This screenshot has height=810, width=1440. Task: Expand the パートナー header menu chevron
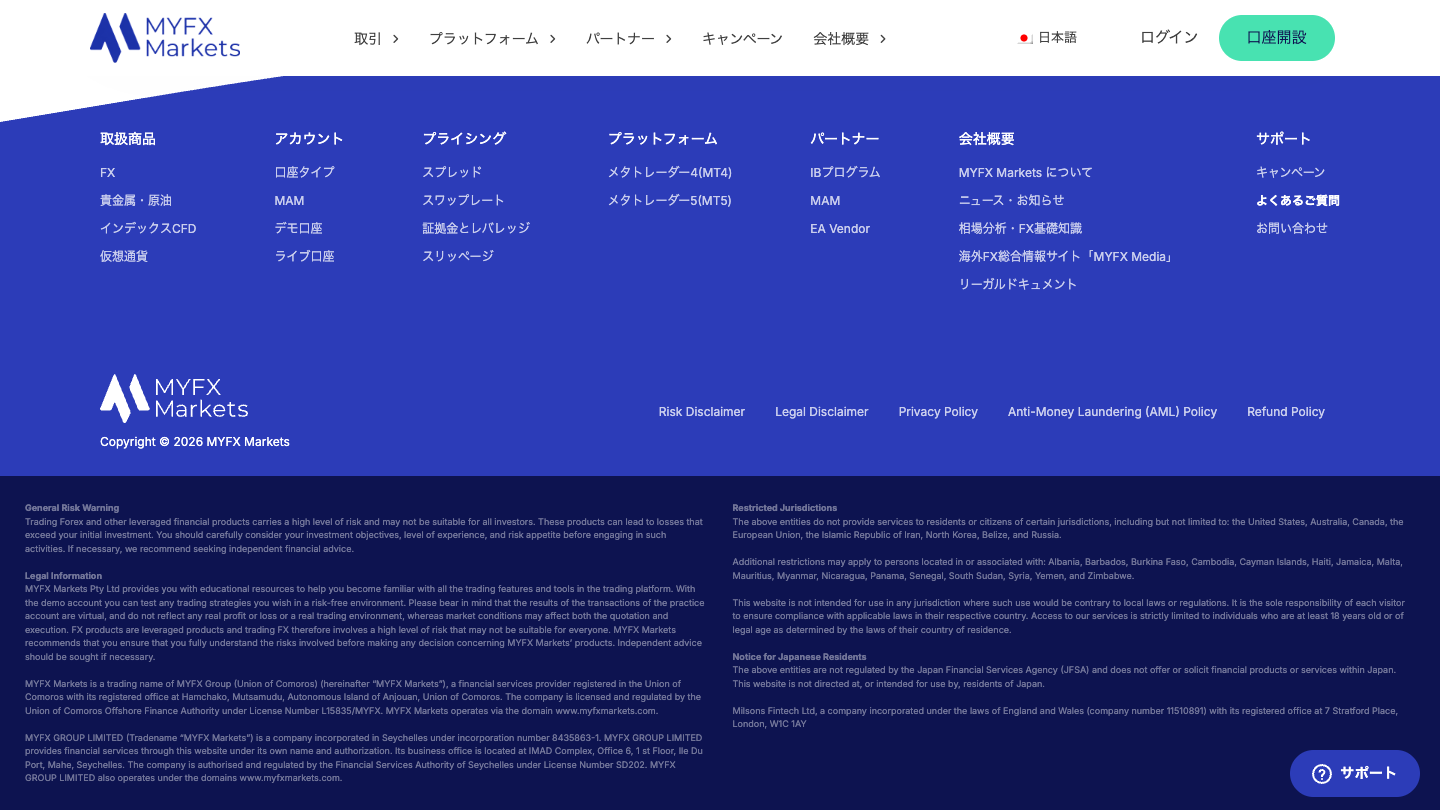(669, 39)
